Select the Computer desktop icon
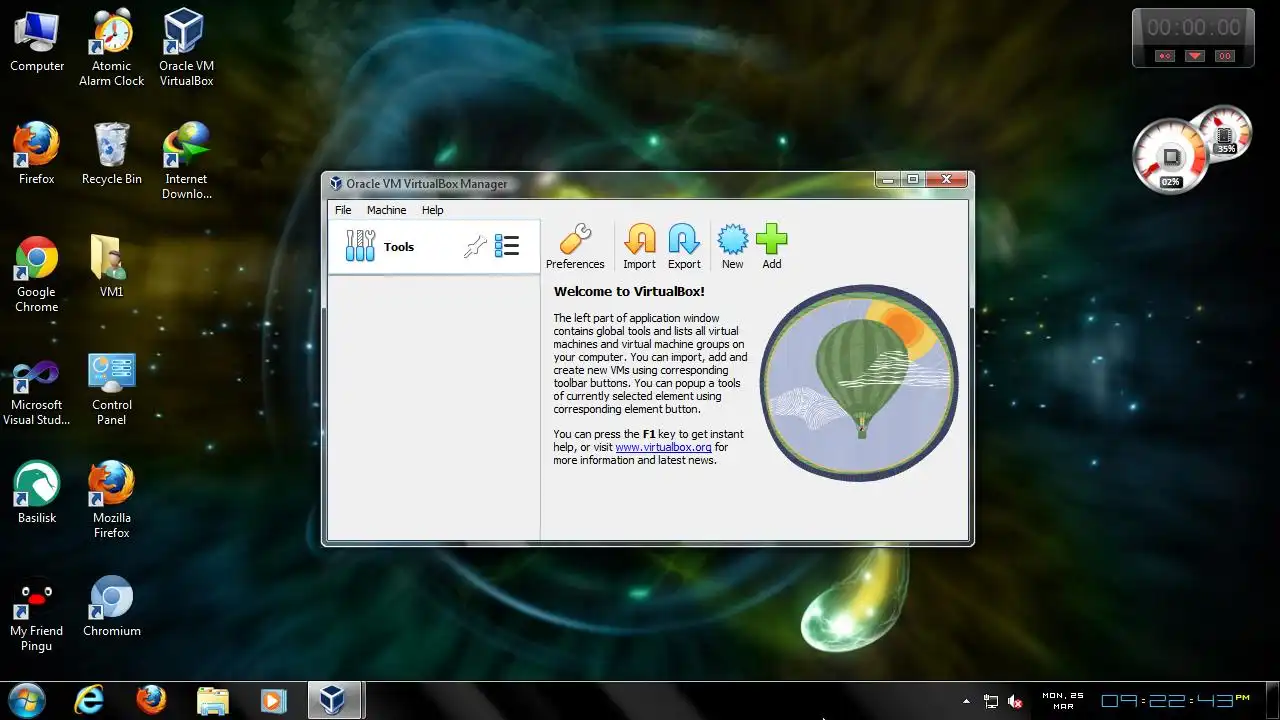Screen dimensions: 1280x720 click(37, 42)
